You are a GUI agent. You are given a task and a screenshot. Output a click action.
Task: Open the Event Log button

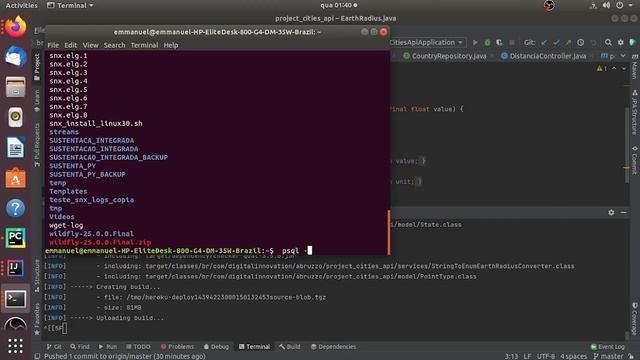[x=607, y=347]
